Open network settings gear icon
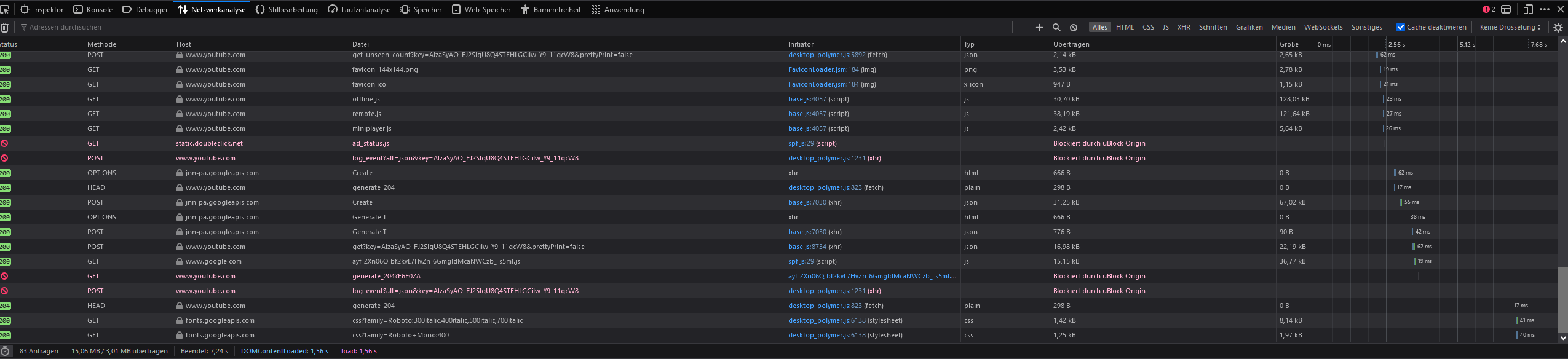Viewport: 1568px width, 359px height. (x=1558, y=27)
